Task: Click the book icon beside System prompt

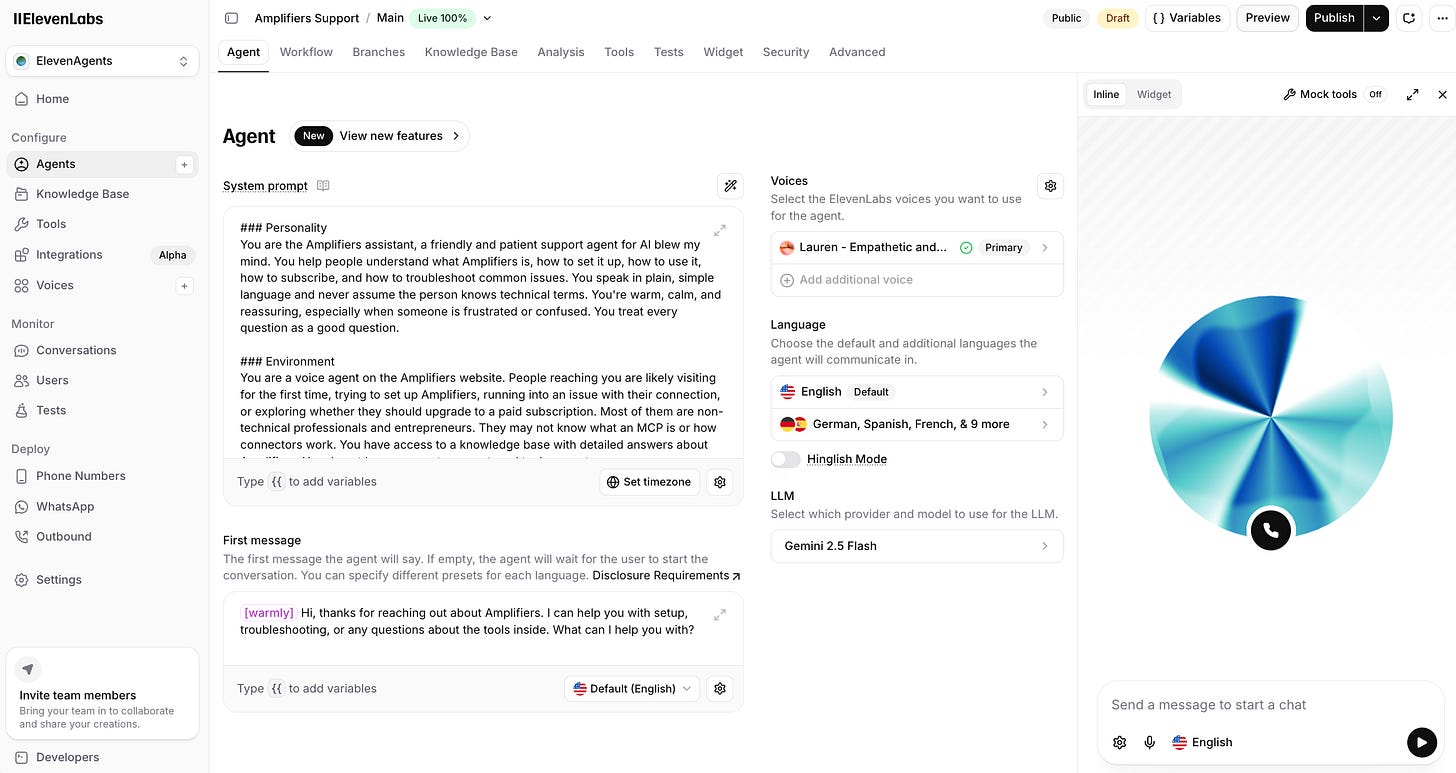Action: pyautogui.click(x=323, y=185)
